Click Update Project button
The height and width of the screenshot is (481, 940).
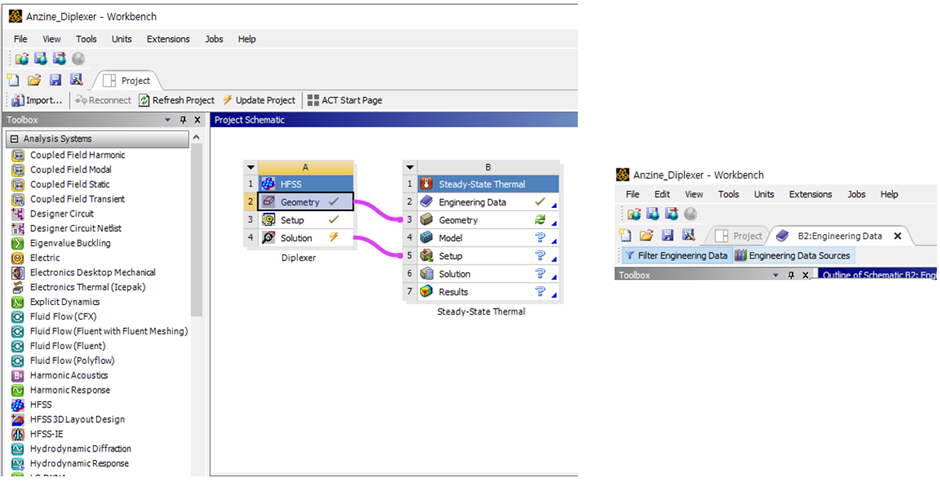coord(259,100)
